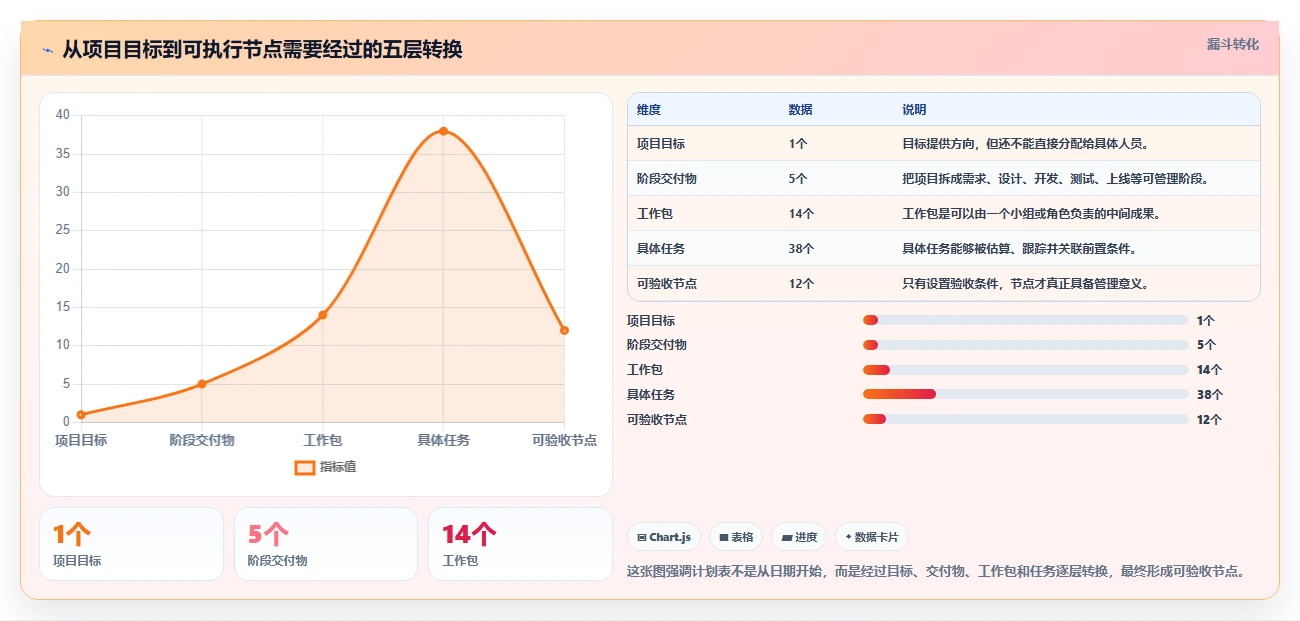
Task: Click the 具体任务 label beside the progress bars
Action: (651, 395)
